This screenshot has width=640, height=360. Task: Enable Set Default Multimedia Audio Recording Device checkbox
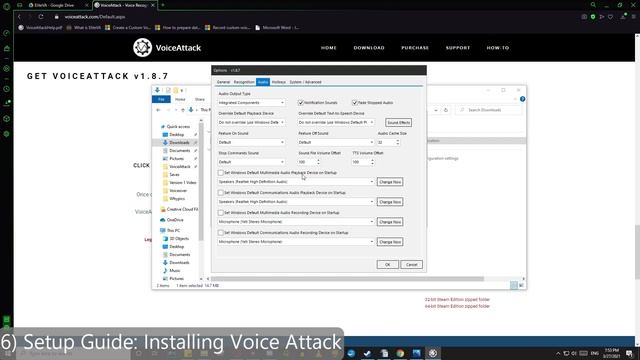[221, 213]
